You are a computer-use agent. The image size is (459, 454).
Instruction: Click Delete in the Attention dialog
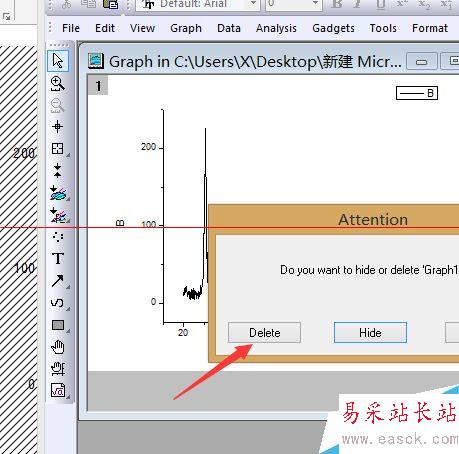[264, 332]
